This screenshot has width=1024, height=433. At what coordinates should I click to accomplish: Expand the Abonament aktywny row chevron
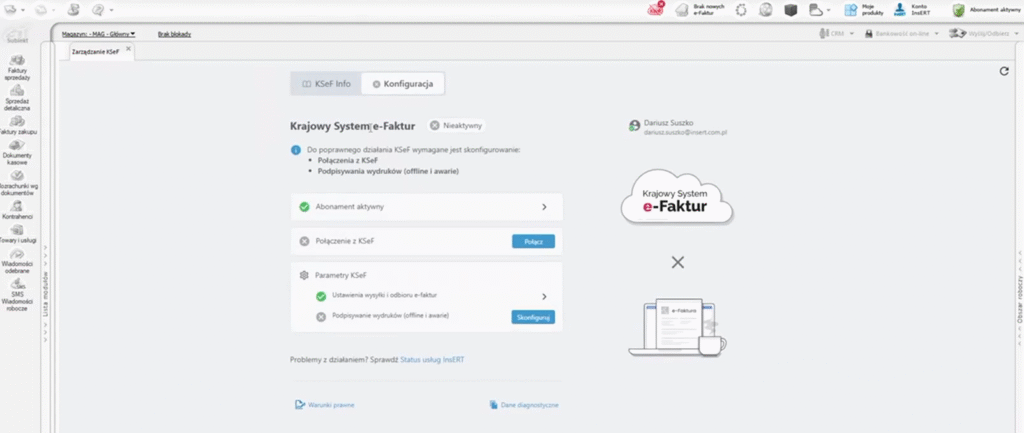pos(544,207)
